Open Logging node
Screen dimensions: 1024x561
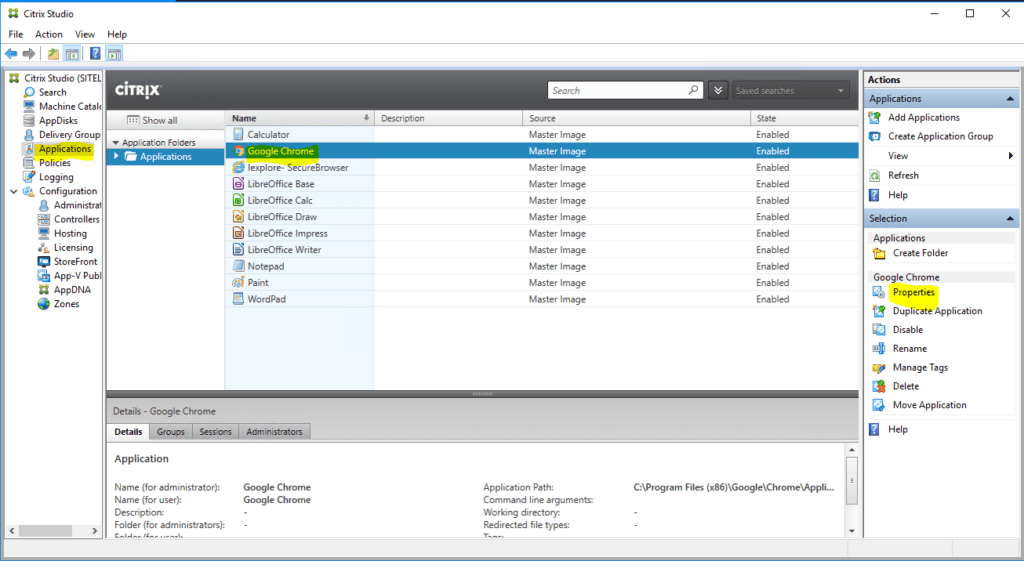(x=56, y=177)
